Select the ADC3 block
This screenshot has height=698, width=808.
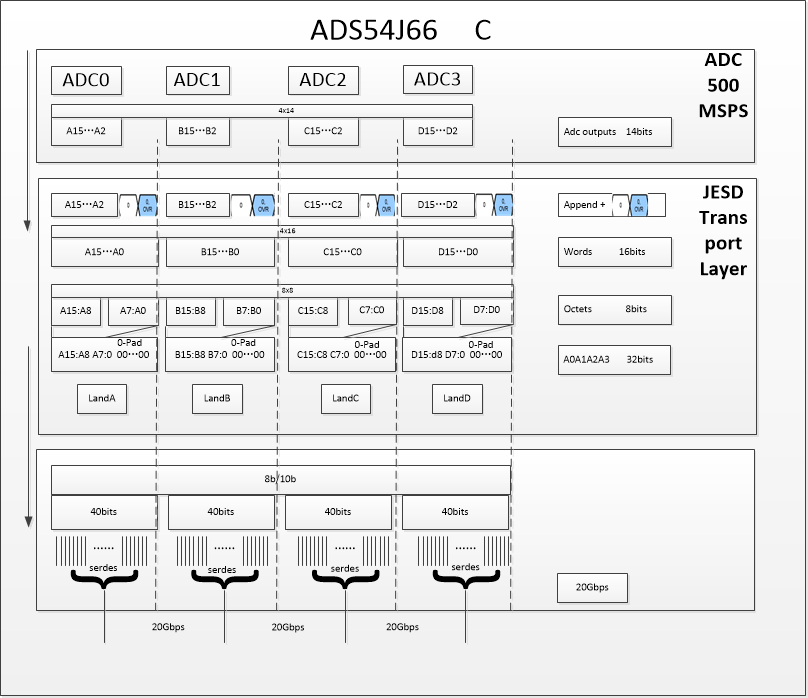pos(437,79)
